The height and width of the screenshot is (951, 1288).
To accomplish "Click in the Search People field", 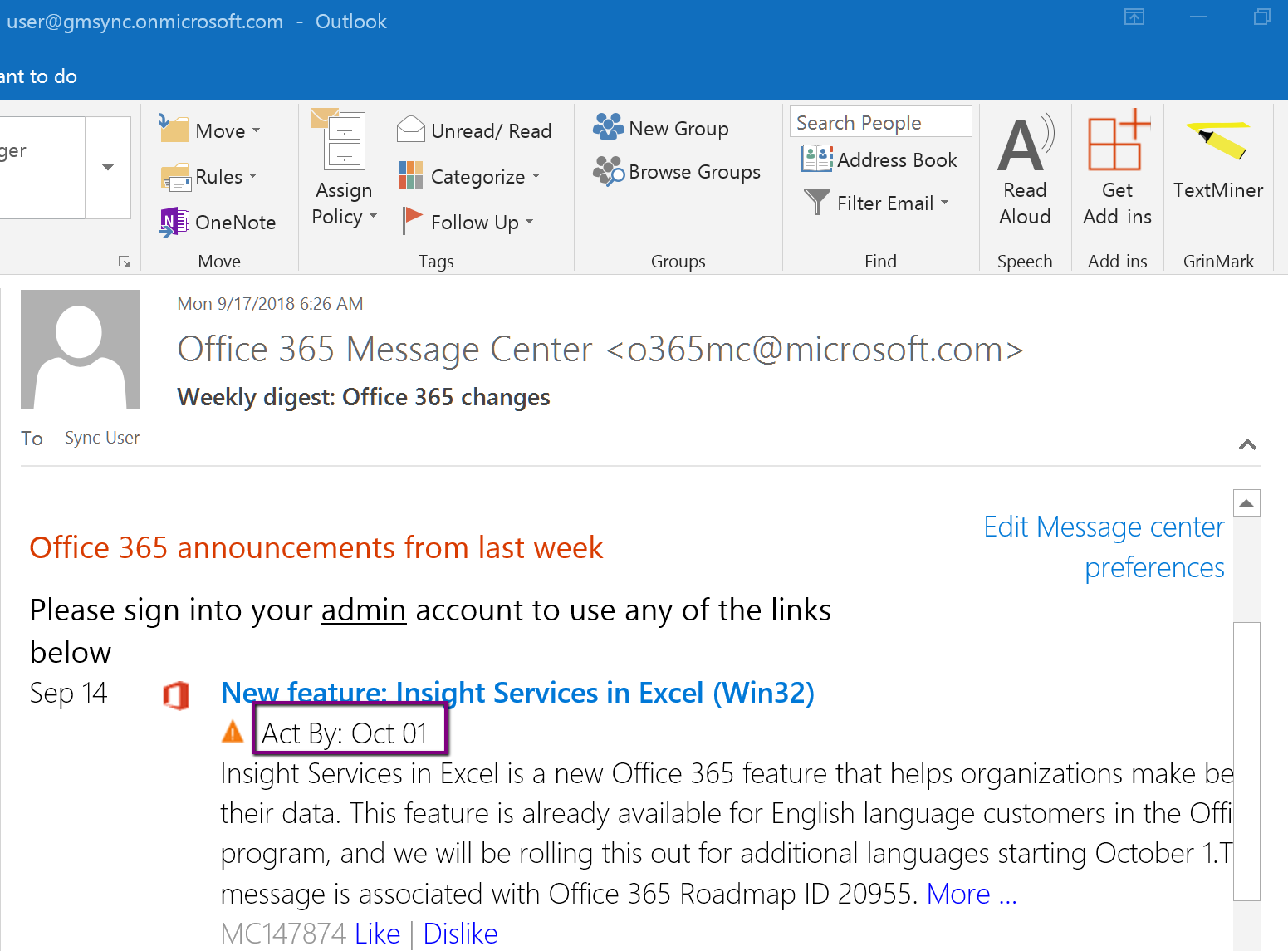I will point(879,122).
